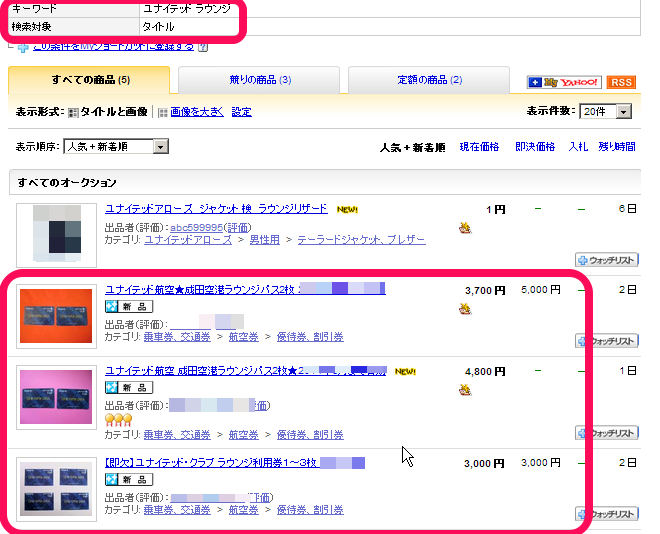Sort by 現在価格
This screenshot has width=660, height=534.
[479, 147]
